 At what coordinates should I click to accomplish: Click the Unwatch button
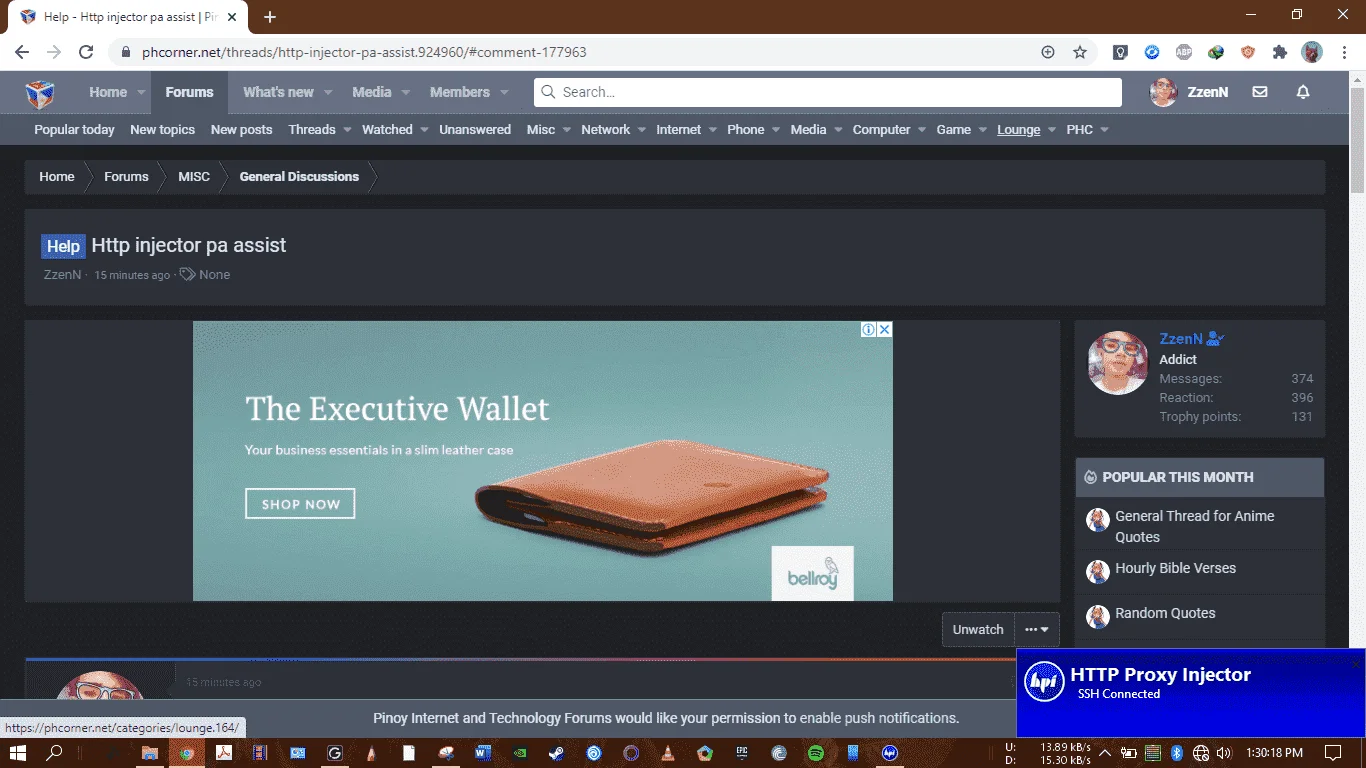point(978,630)
